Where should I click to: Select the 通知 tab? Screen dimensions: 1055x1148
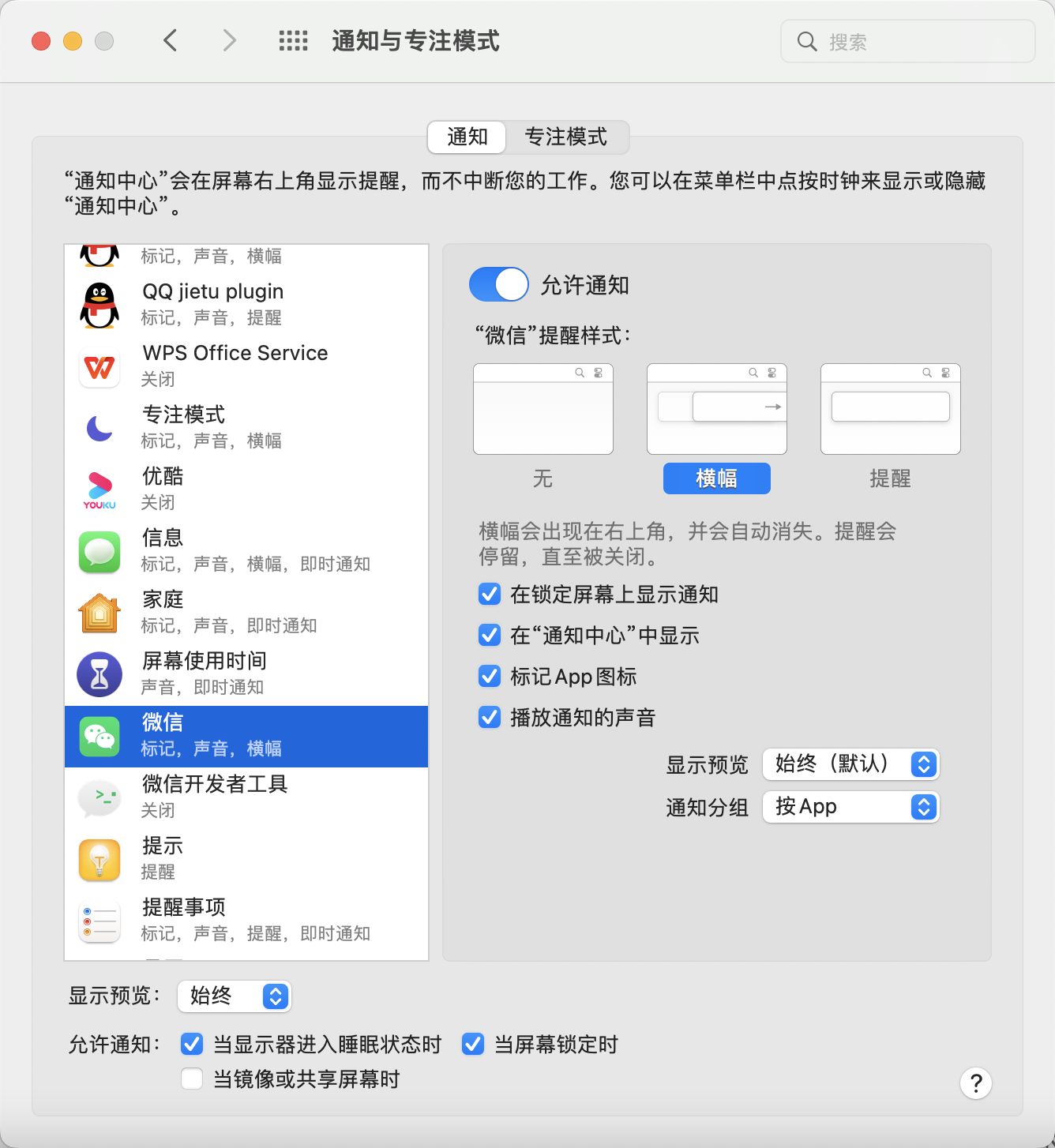pyautogui.click(x=467, y=137)
